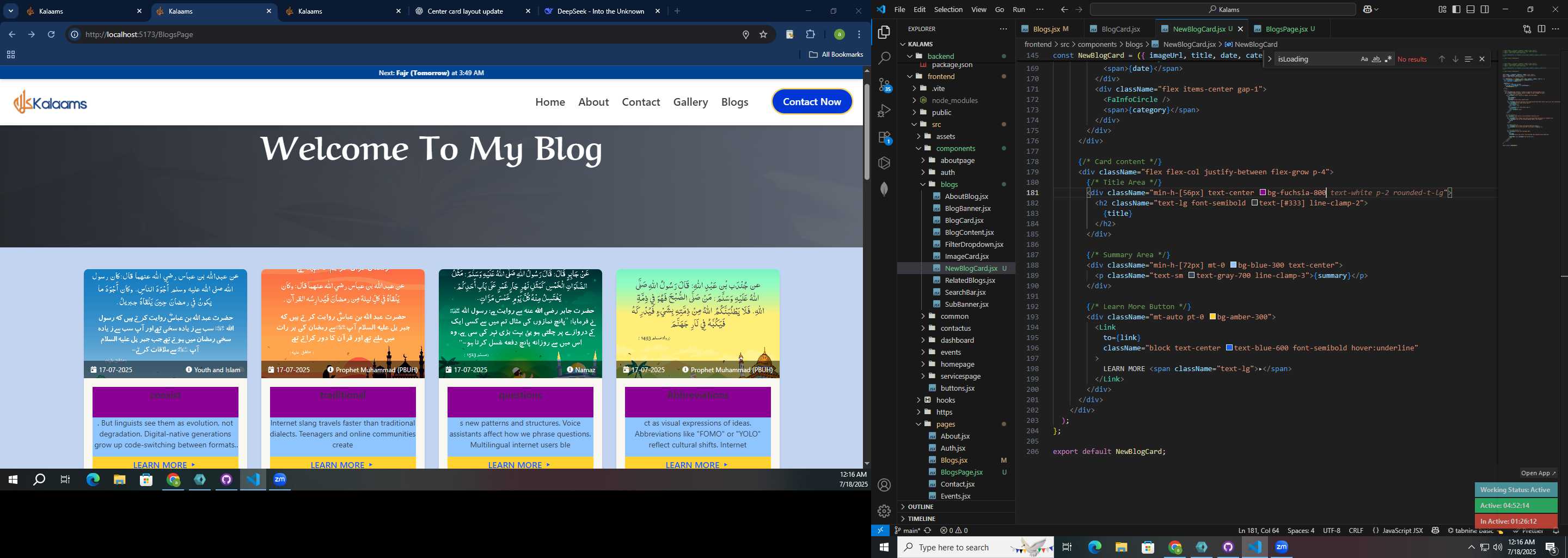Synchronize changes next to main* branch
The width and height of the screenshot is (1568, 558).
click(928, 531)
